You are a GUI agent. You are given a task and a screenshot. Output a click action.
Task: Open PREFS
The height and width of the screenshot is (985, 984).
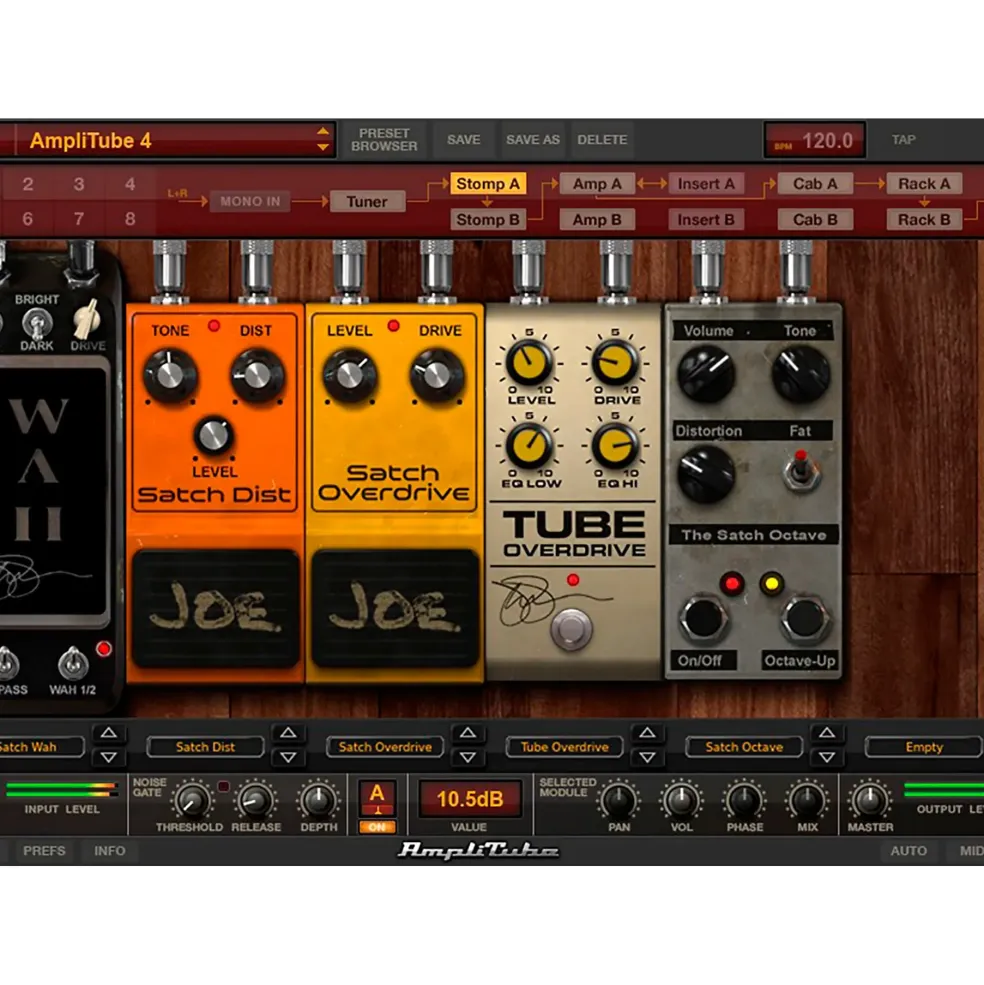[44, 851]
